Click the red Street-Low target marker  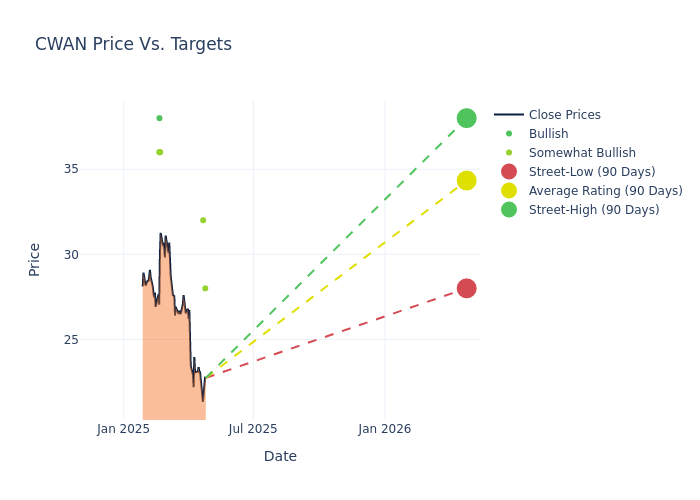click(x=466, y=288)
